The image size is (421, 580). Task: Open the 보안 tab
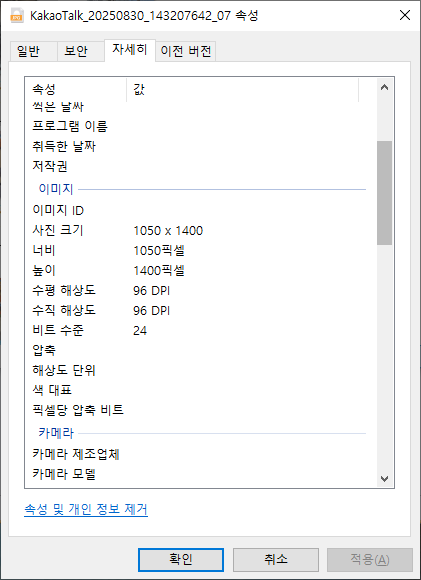81,51
